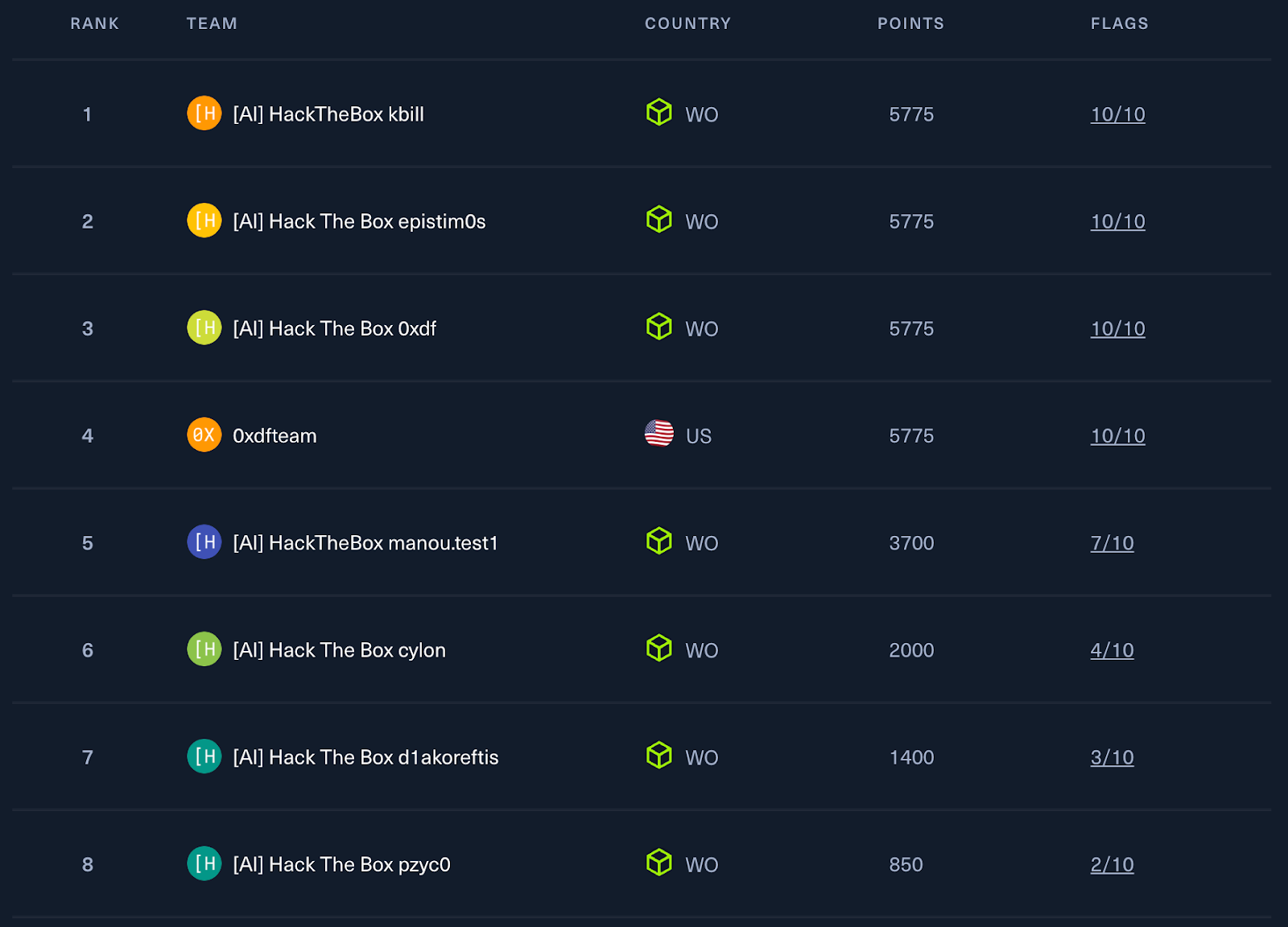Open the 7/10 flags link for manou.test1
Screen dimensions: 1288x927
point(1112,543)
